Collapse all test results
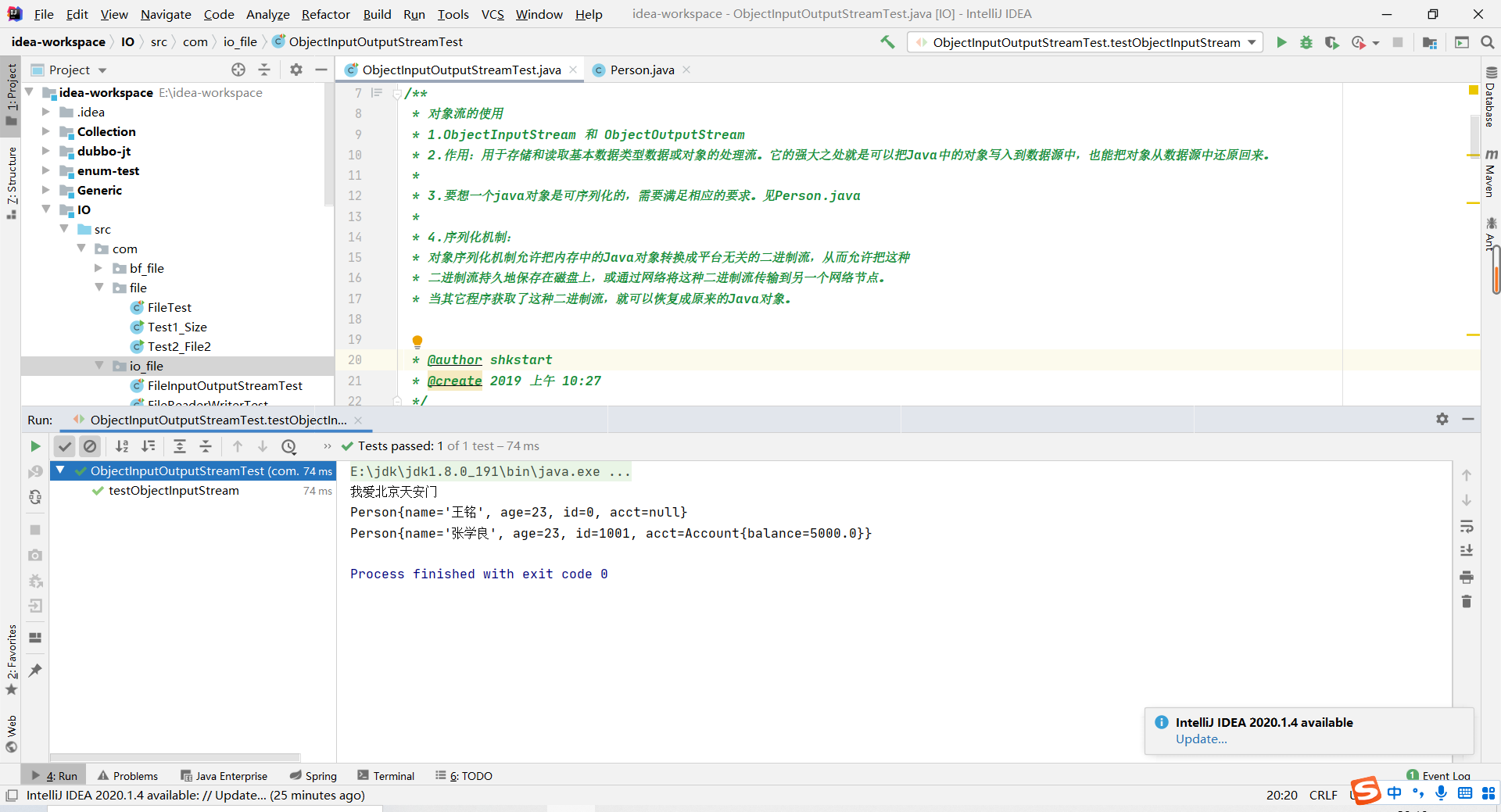 pos(206,446)
